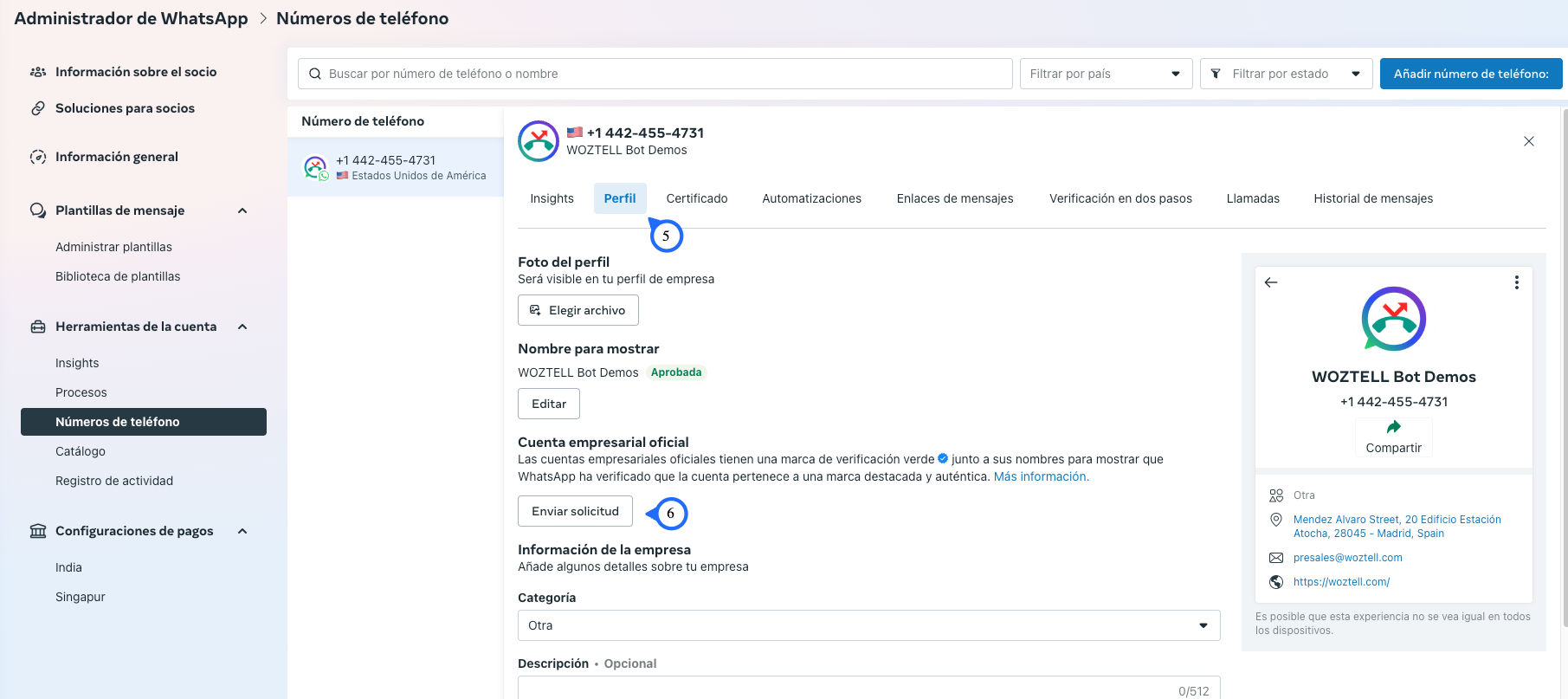
Task: Collapse the Herramientas de la cuenta section
Action: coord(242,327)
